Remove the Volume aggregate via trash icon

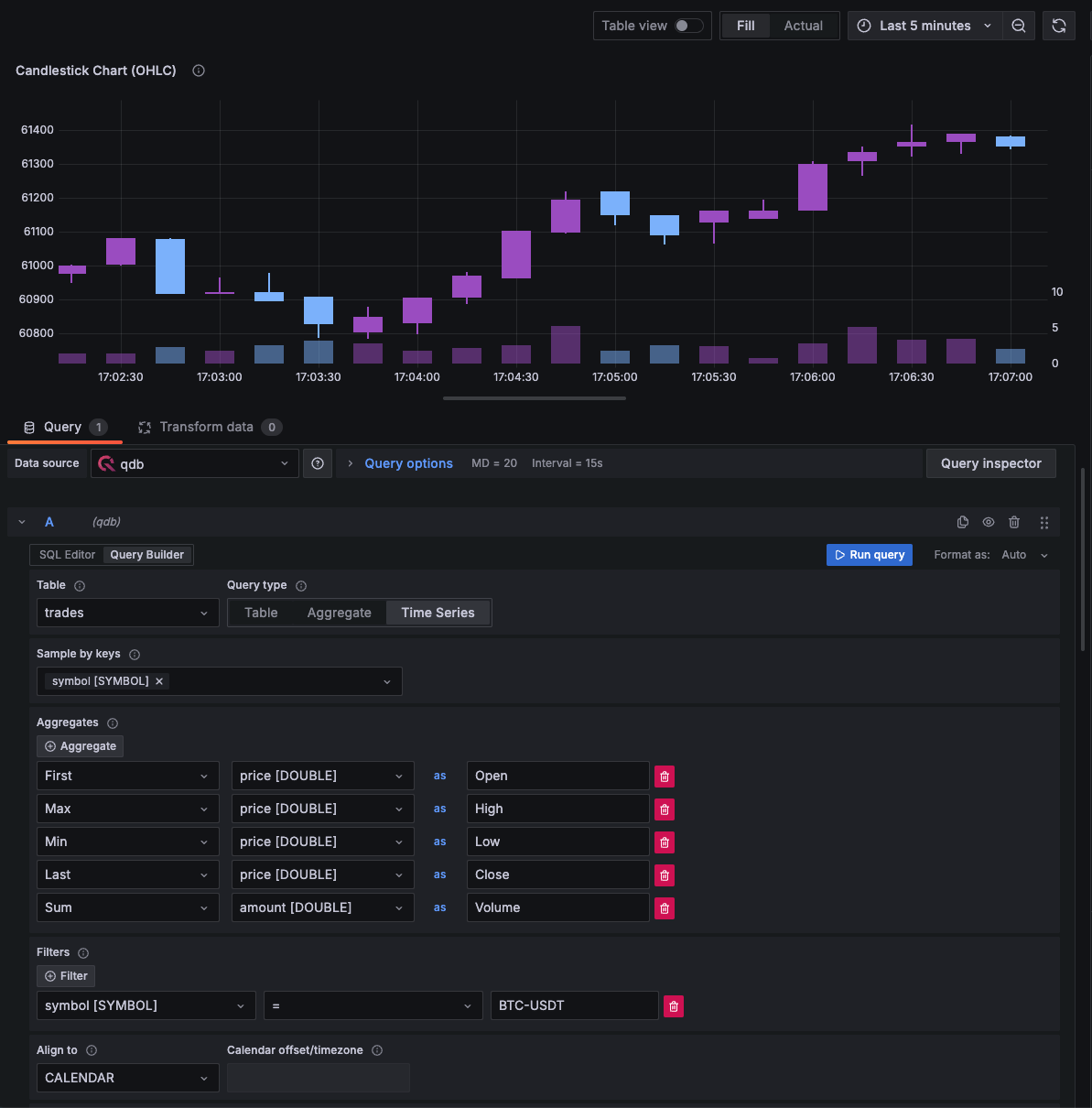(x=664, y=907)
